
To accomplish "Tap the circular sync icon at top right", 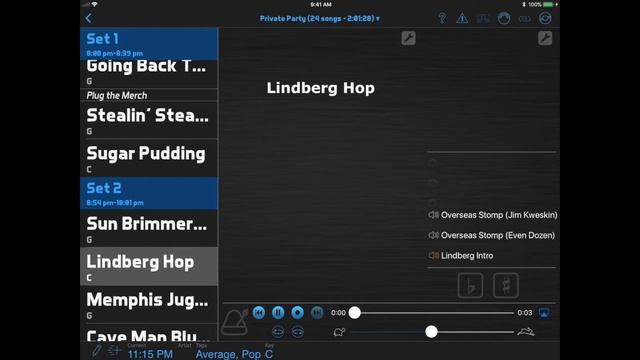I will pyautogui.click(x=545, y=18).
